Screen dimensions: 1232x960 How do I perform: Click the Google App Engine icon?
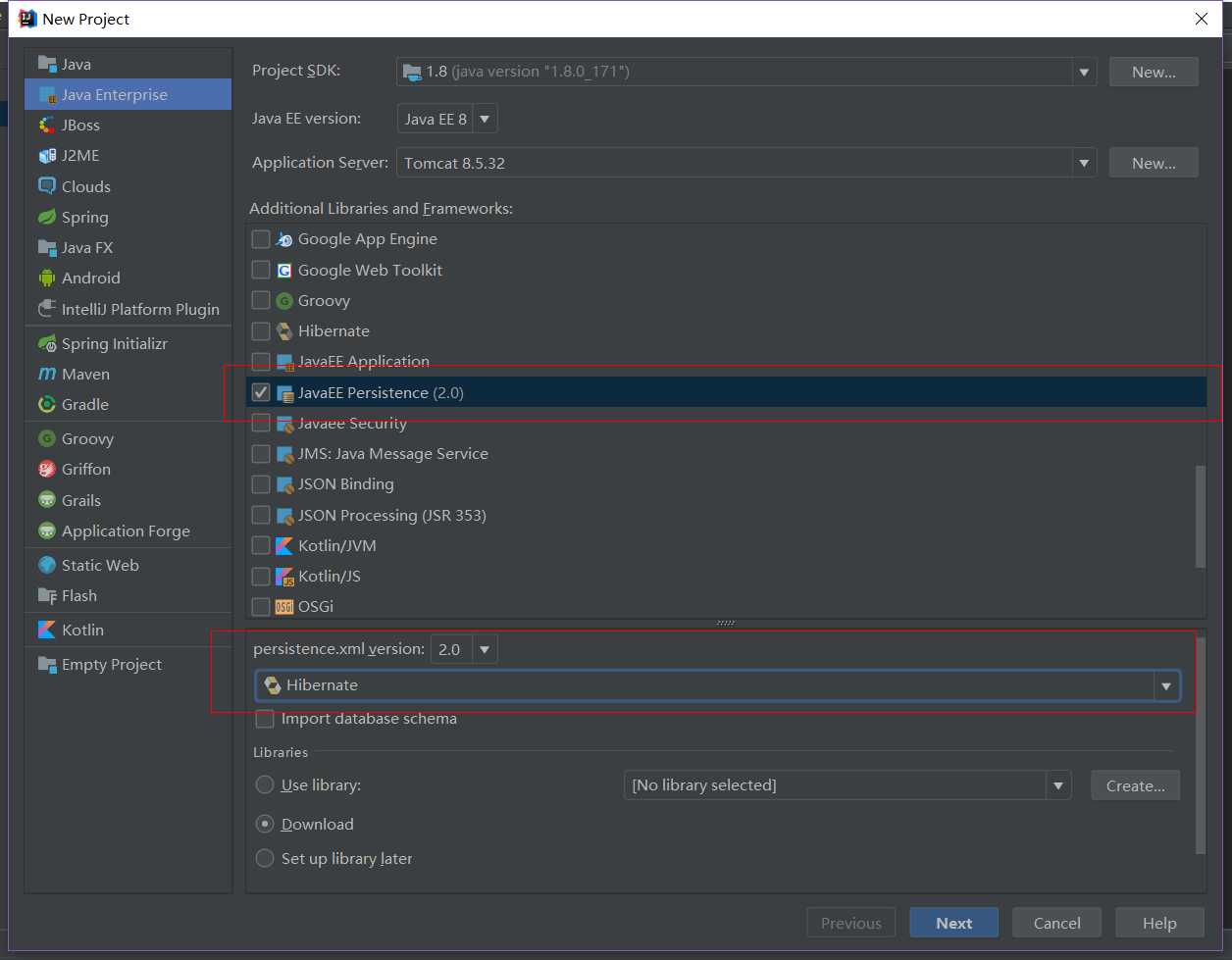tap(284, 239)
